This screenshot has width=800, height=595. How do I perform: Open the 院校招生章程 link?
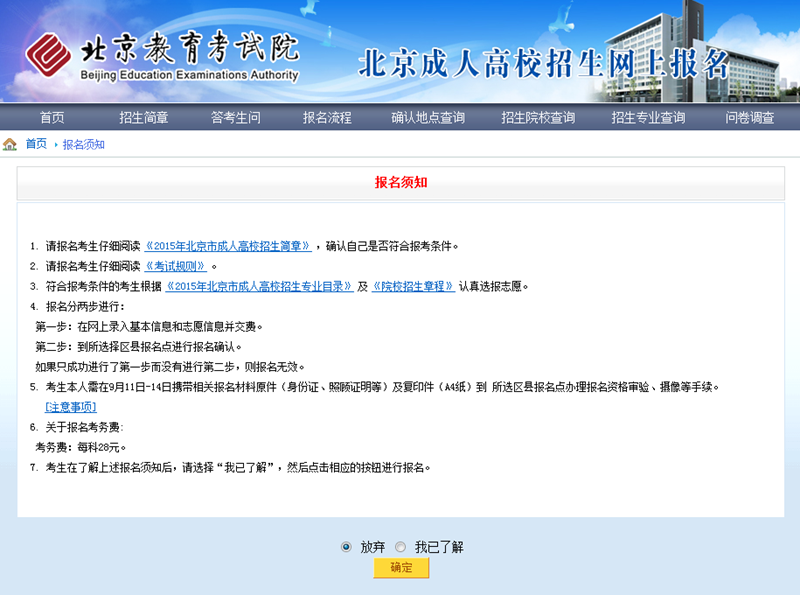point(413,286)
